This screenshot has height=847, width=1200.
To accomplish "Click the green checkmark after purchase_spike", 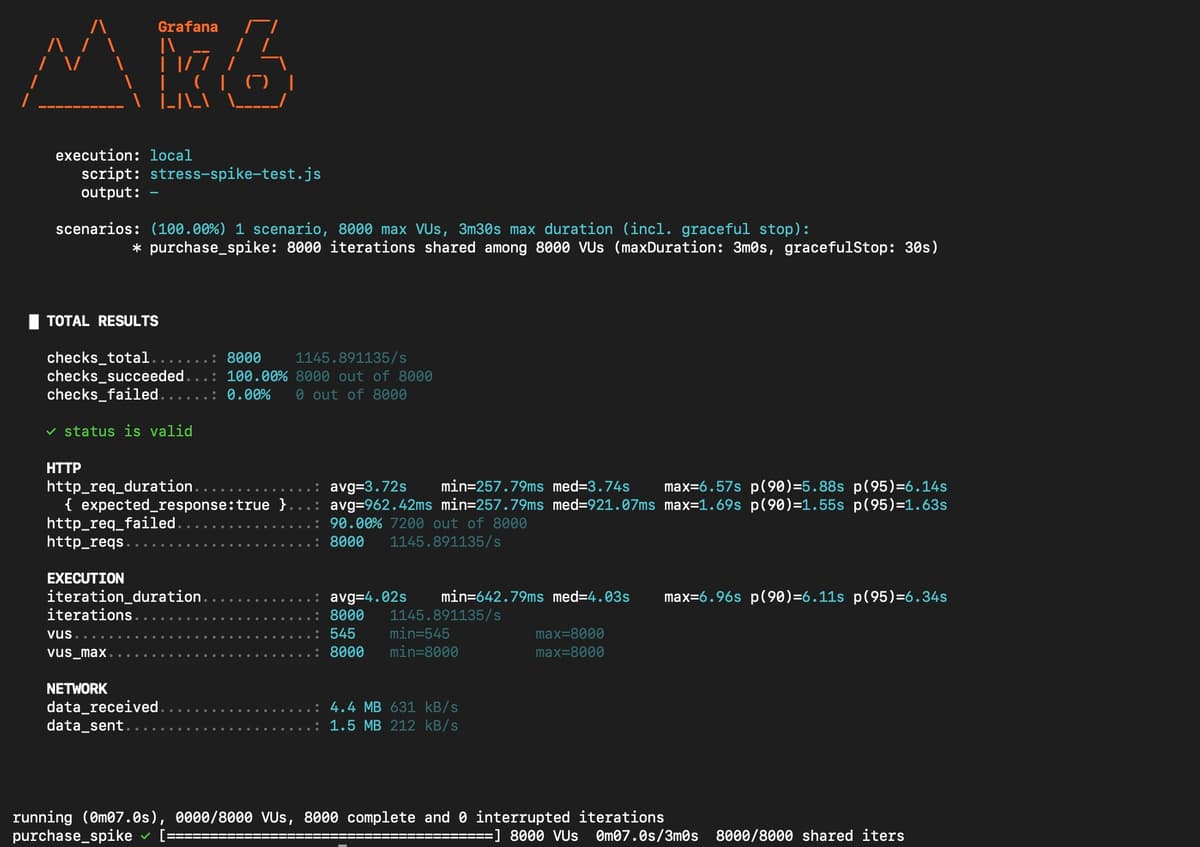I will coord(146,835).
